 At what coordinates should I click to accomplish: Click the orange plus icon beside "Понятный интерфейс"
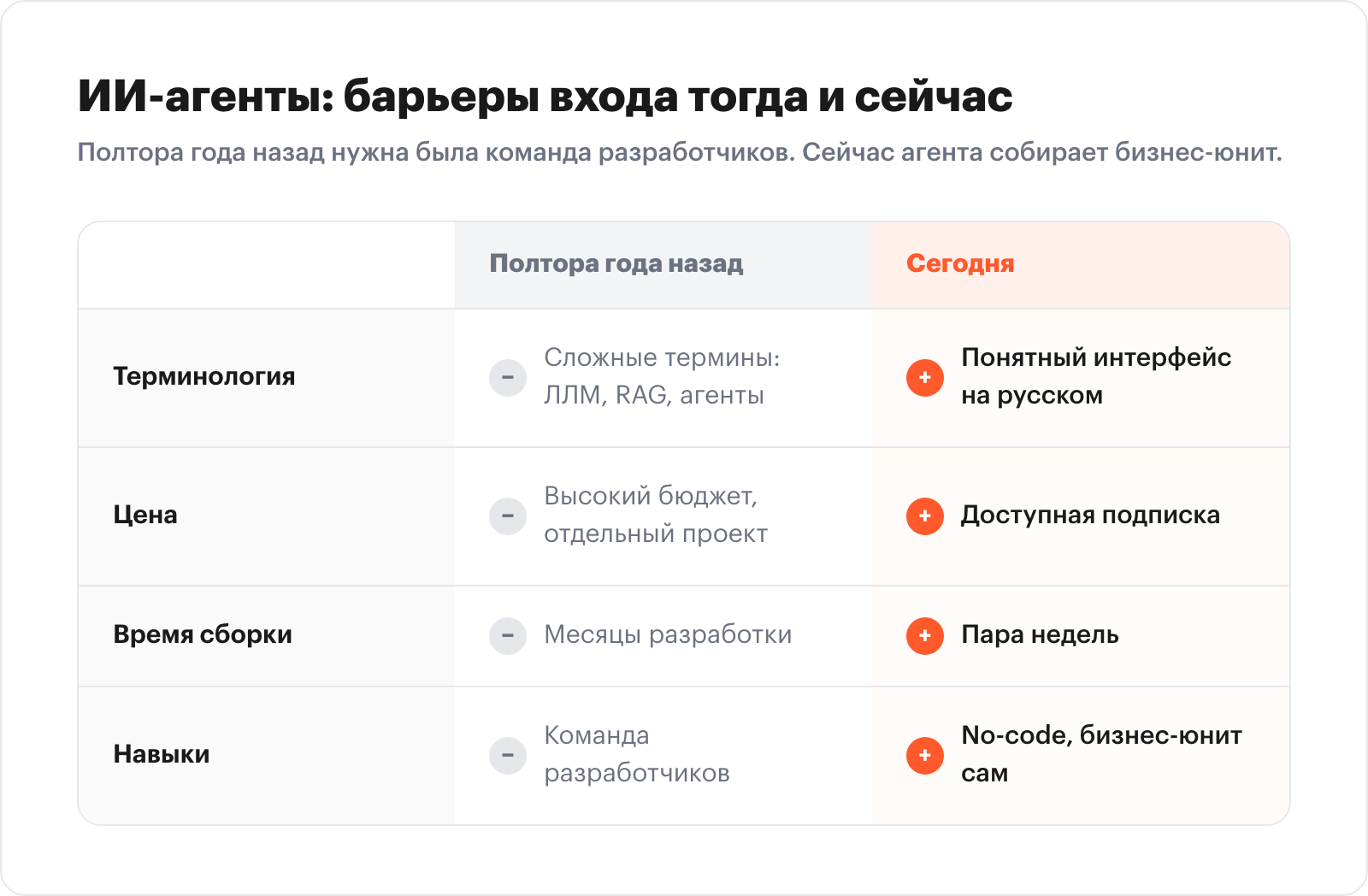coord(925,378)
